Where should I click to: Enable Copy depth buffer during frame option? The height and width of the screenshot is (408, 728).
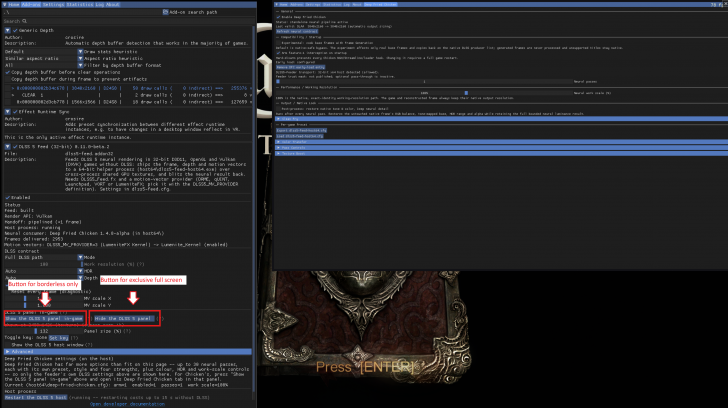tap(7, 79)
